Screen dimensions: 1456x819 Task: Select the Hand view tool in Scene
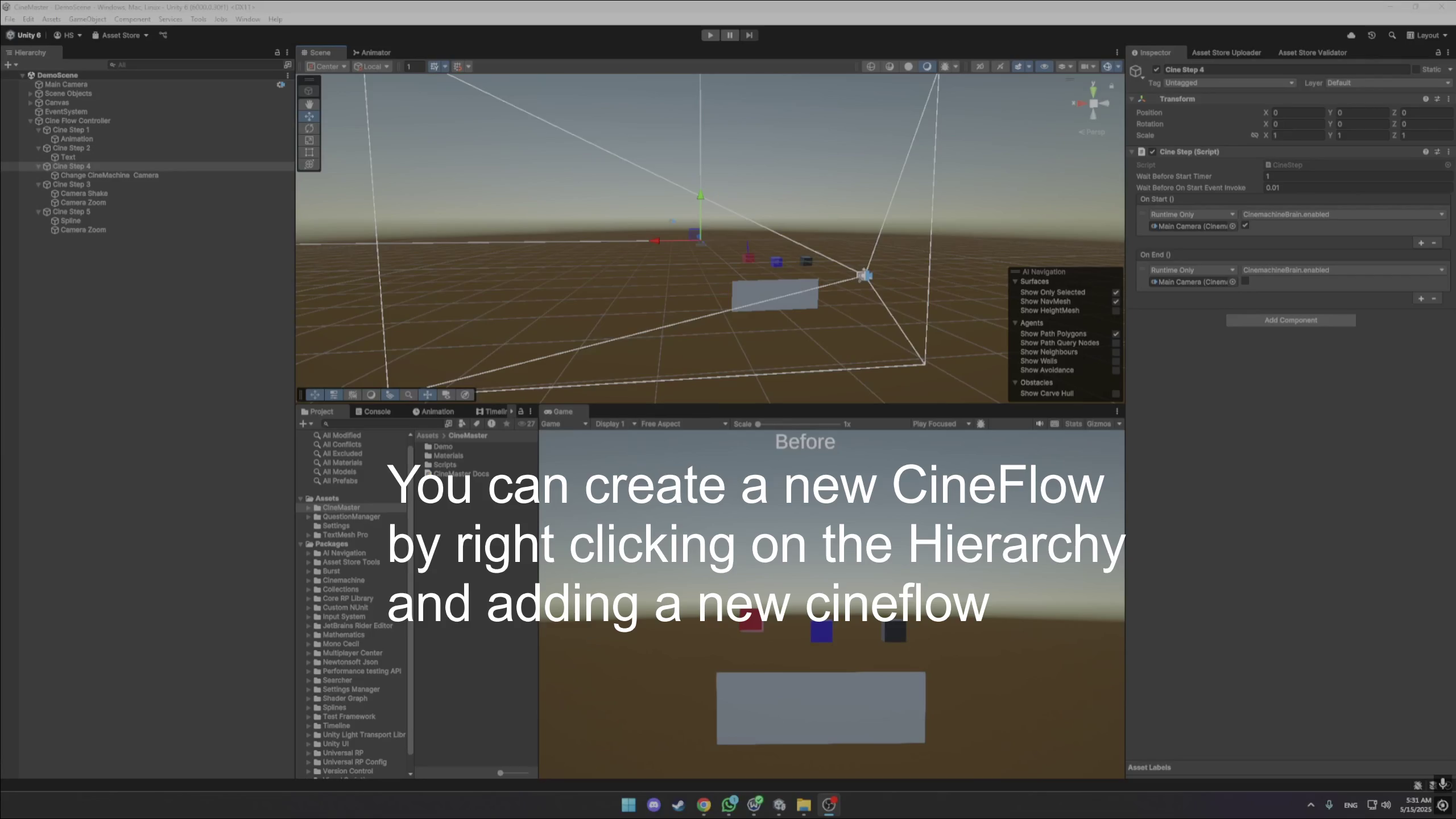(x=309, y=104)
